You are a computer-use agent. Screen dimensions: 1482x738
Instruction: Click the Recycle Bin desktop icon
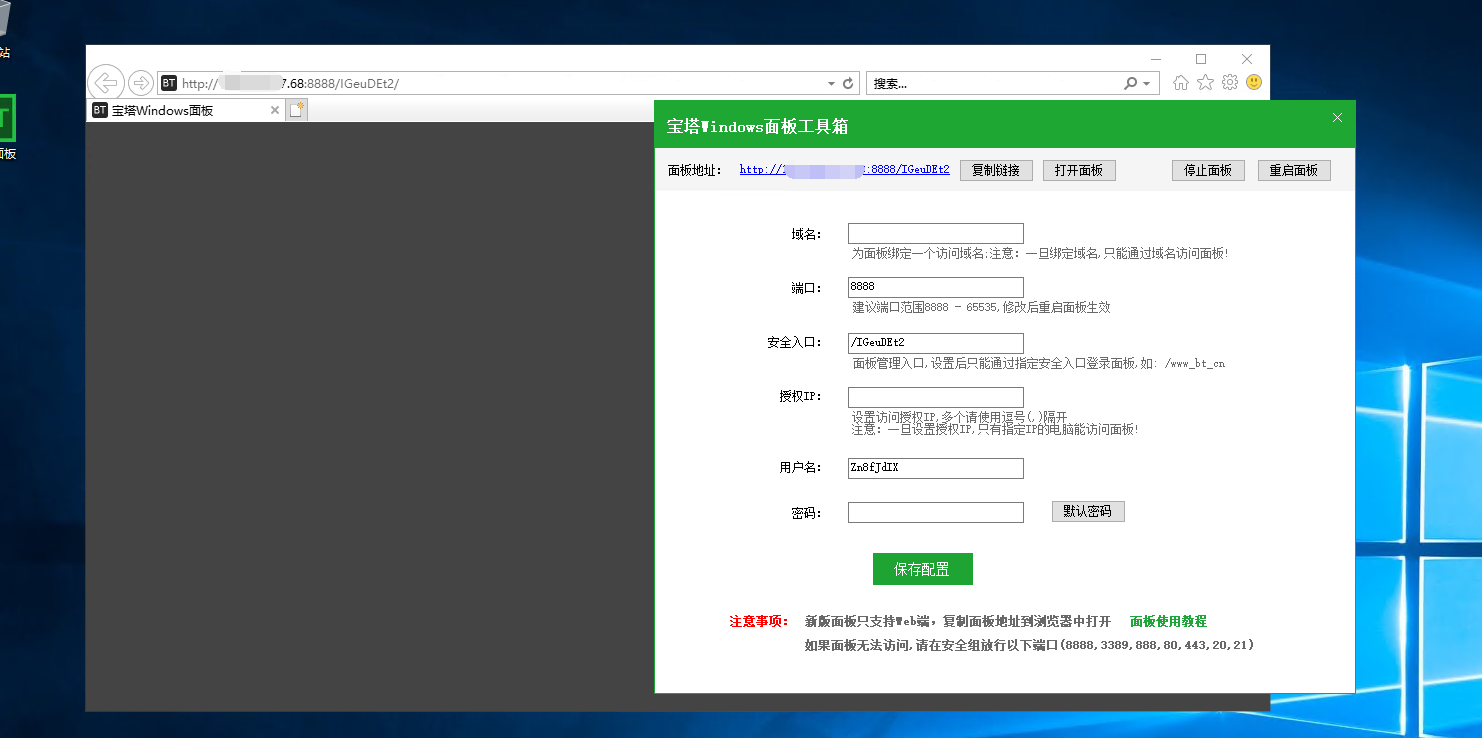5,30
